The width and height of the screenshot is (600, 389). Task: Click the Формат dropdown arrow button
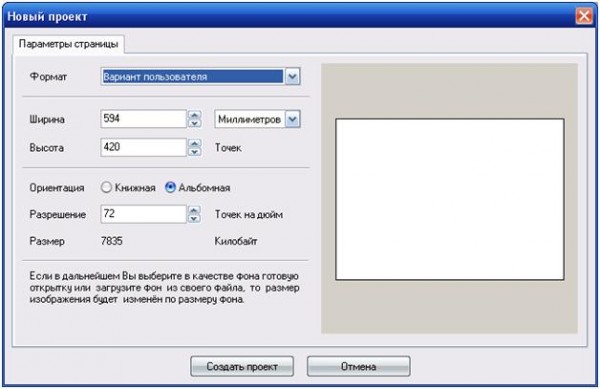point(292,76)
